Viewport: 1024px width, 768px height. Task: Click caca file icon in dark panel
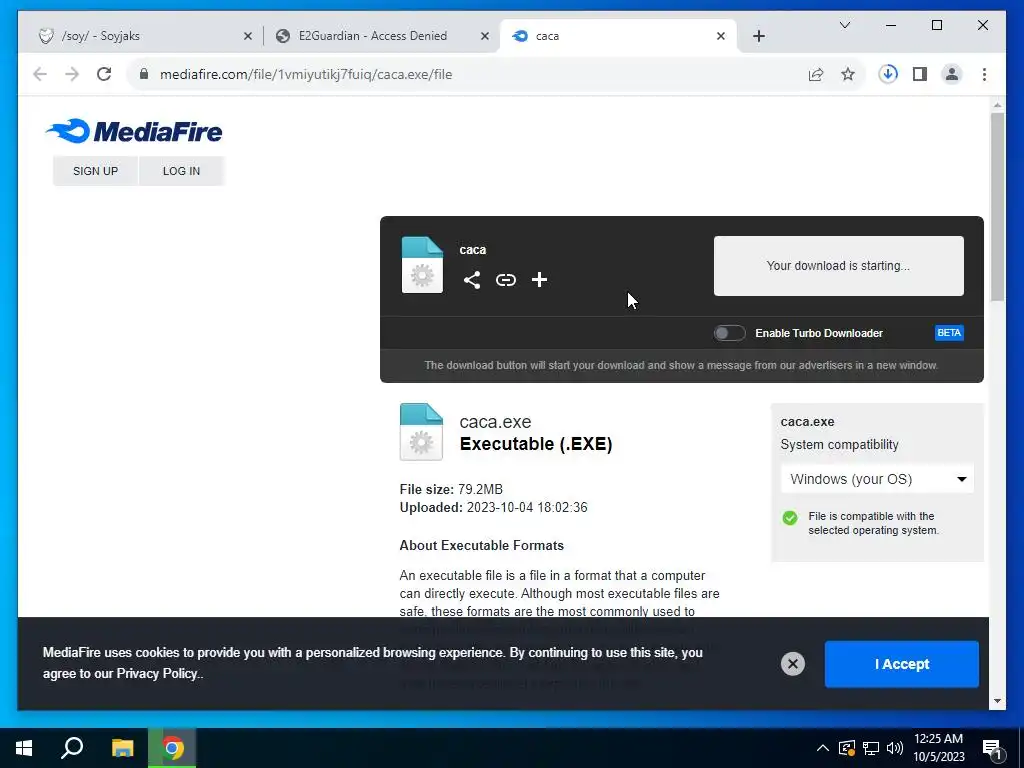coord(422,264)
